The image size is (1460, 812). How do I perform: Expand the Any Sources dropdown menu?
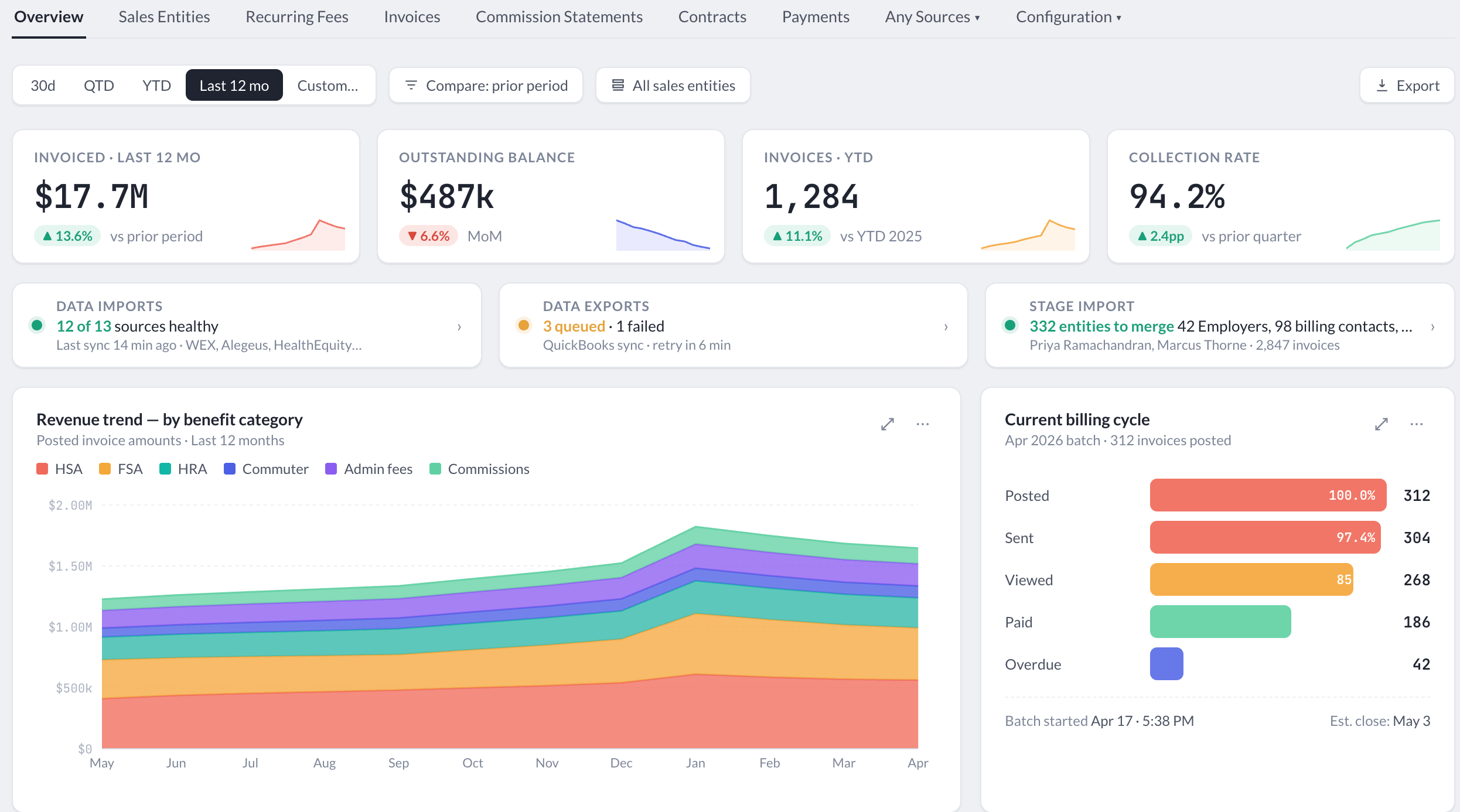point(933,17)
